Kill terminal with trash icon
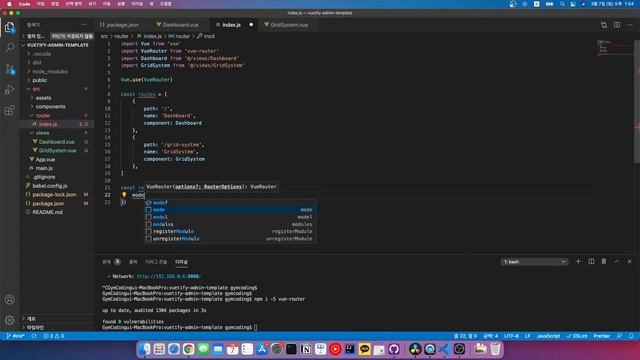640x360 pixels. [x=604, y=261]
